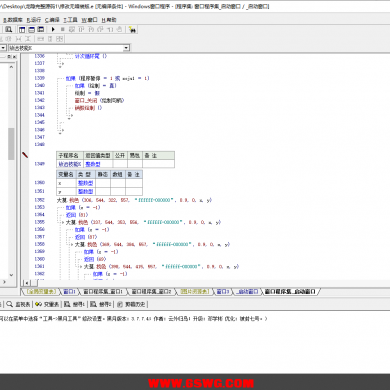The height and width of the screenshot is (390, 390).
Task: Click the 整数型 type of variable y
Action: (86, 191)
